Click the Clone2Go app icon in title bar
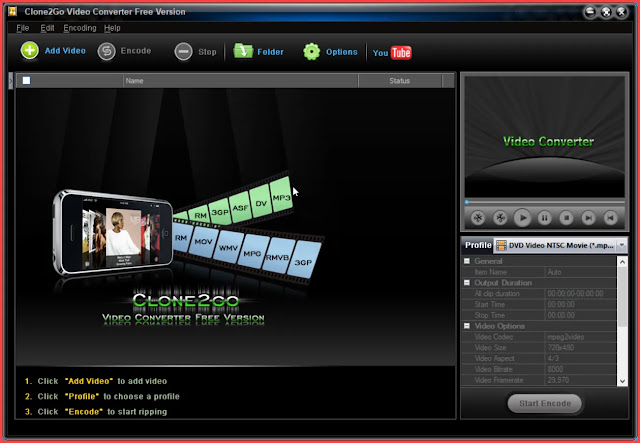This screenshot has width=640, height=443. point(13,11)
